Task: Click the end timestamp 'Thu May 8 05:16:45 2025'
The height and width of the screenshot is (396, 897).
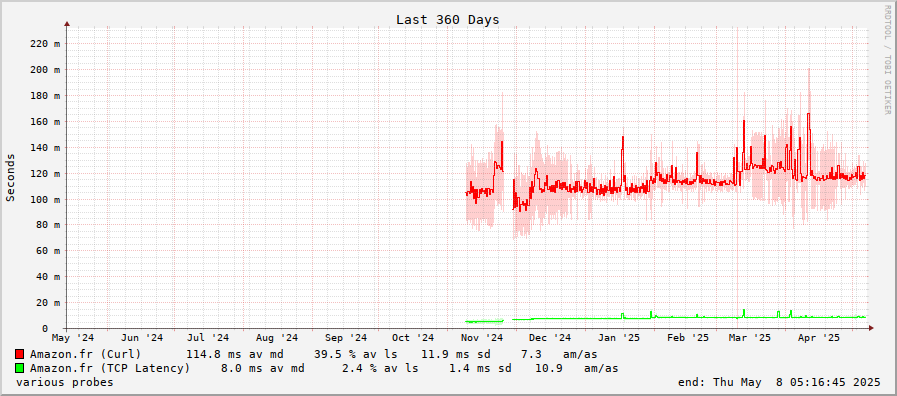Action: tap(797, 382)
